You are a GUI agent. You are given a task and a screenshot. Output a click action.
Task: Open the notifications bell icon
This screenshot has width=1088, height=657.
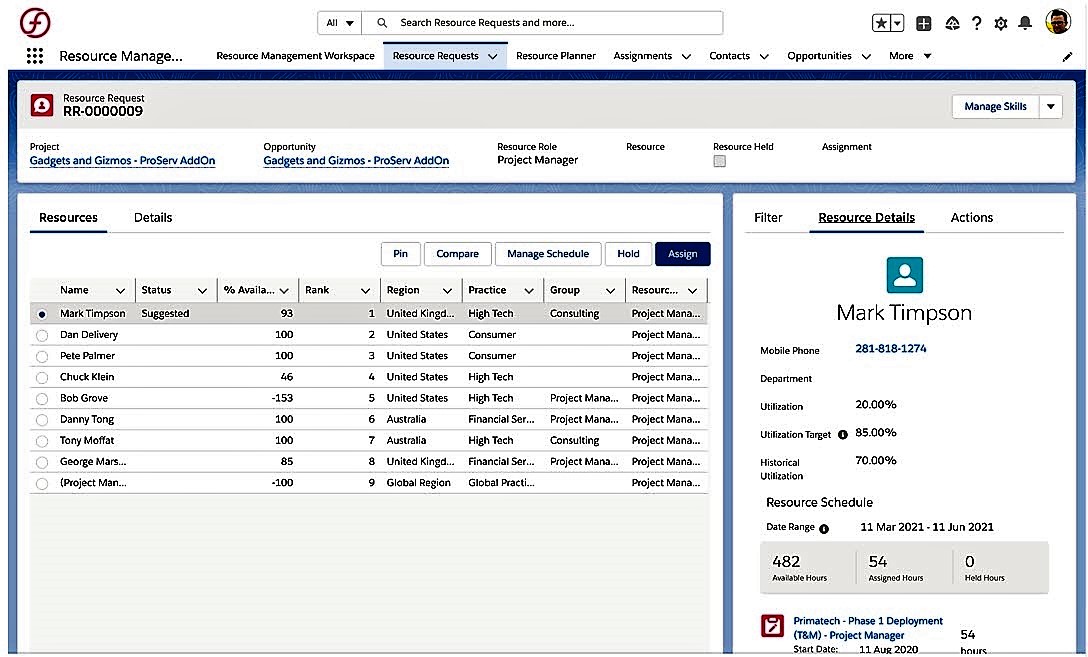click(1025, 23)
